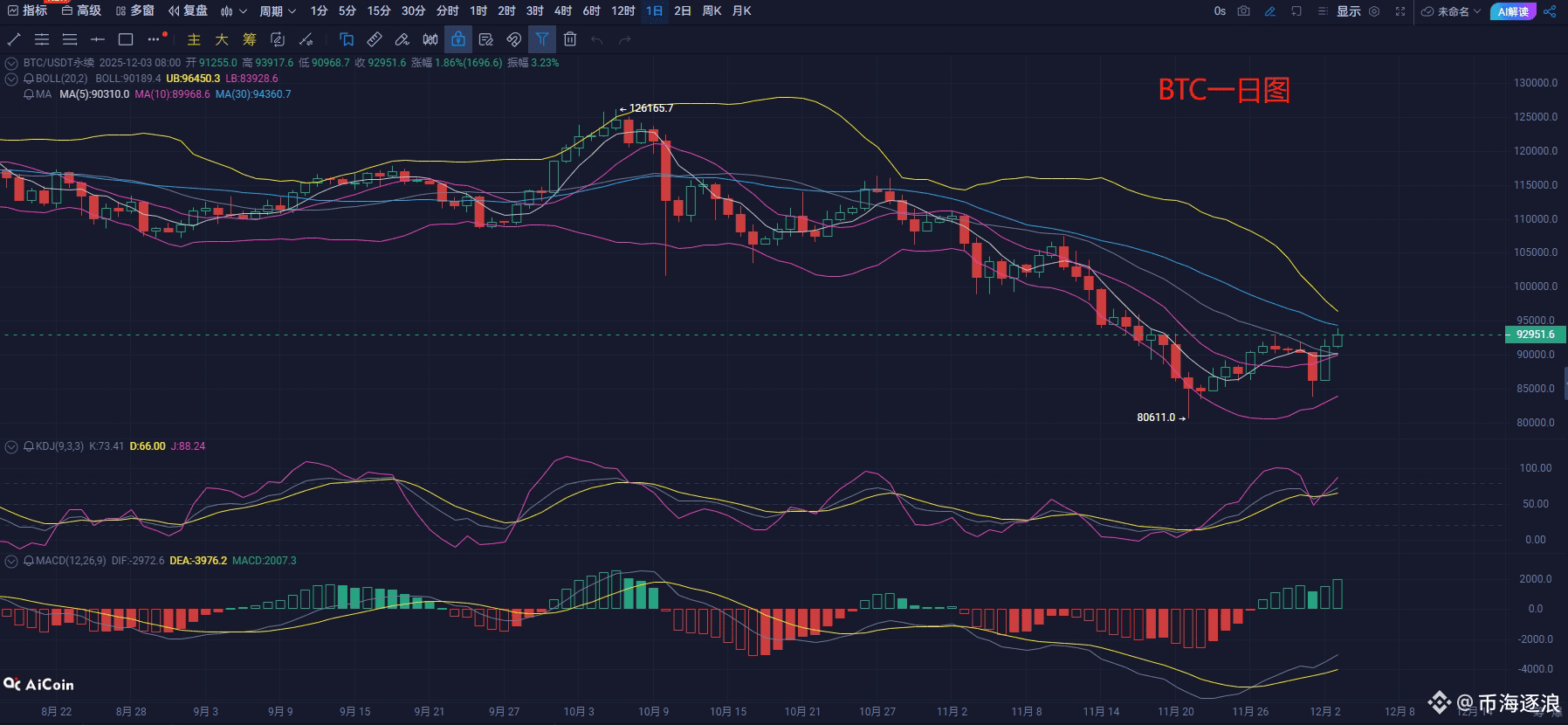Switch to the 4时 timeframe
1568x725 pixels.
pos(563,11)
